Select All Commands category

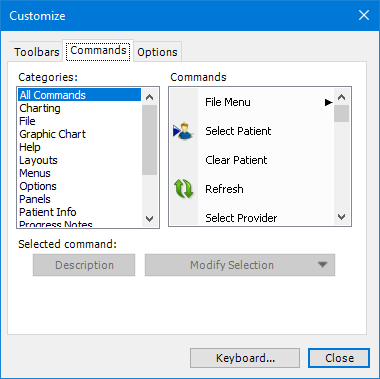80,95
